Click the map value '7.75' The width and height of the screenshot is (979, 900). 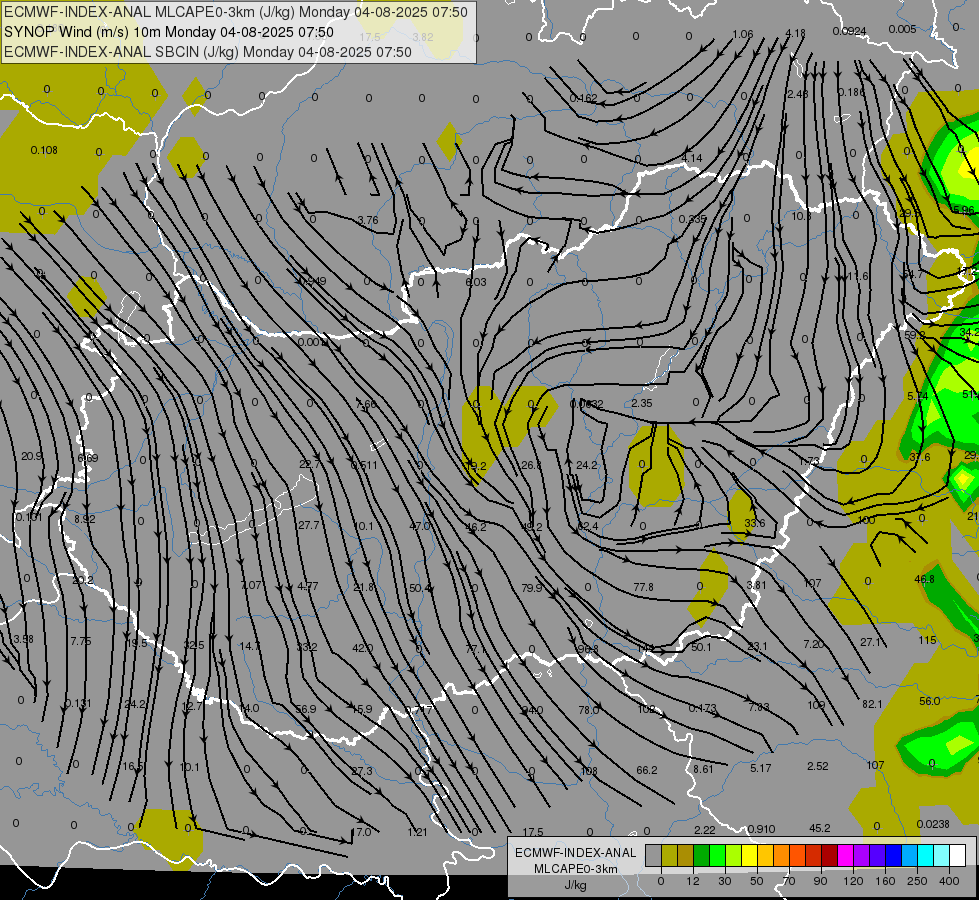[81, 641]
